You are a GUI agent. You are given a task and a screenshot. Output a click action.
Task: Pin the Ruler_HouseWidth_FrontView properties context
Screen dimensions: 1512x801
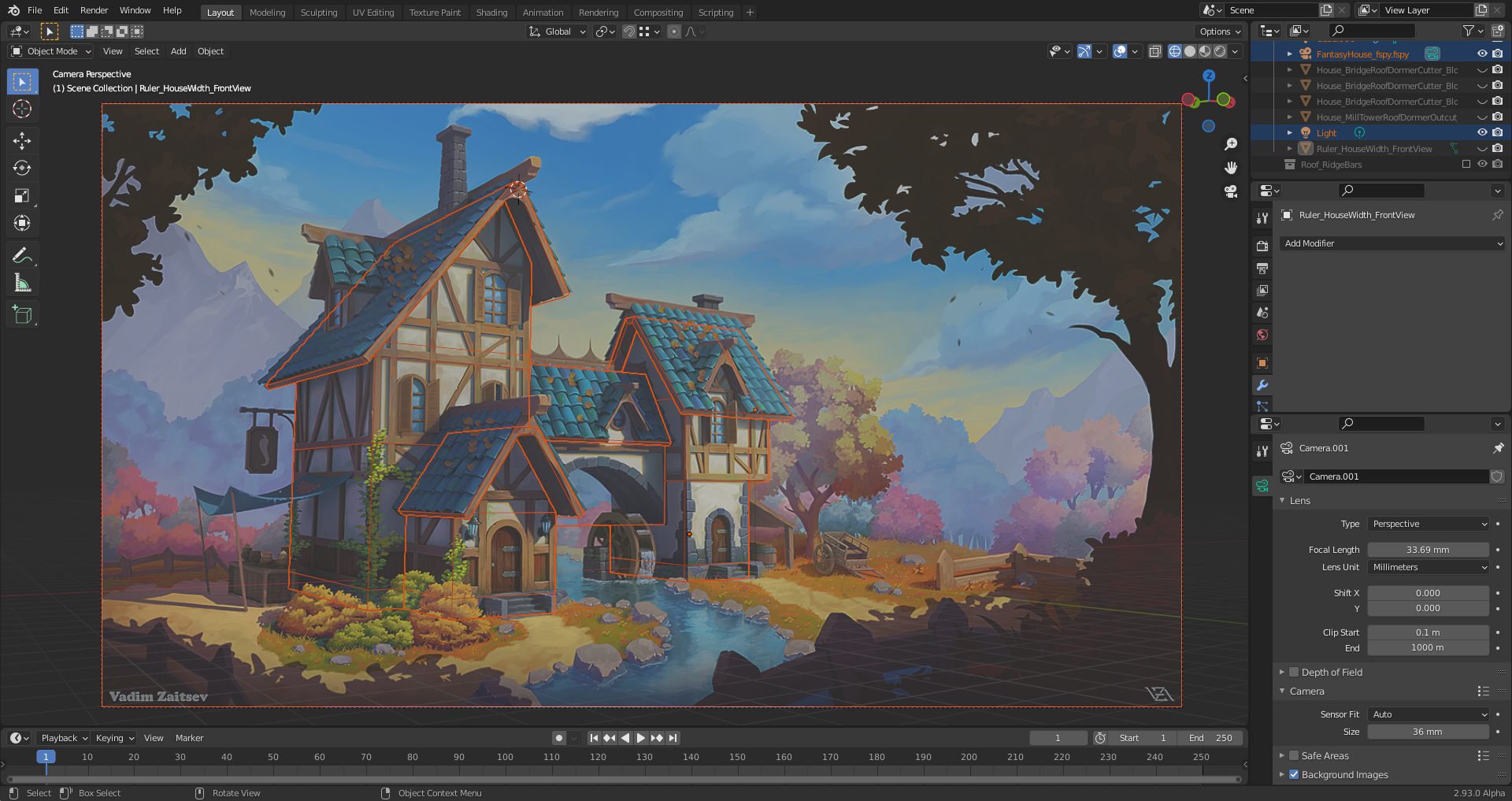tap(1498, 215)
